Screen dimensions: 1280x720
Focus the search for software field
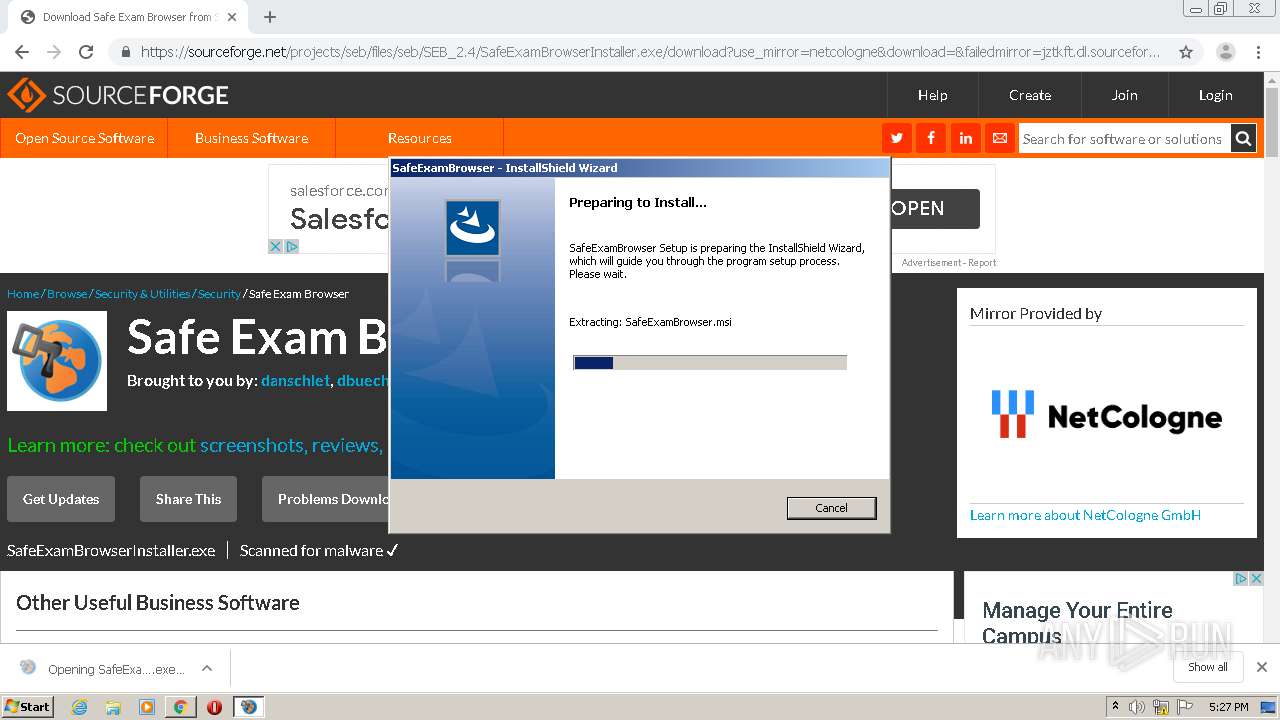tap(1123, 139)
